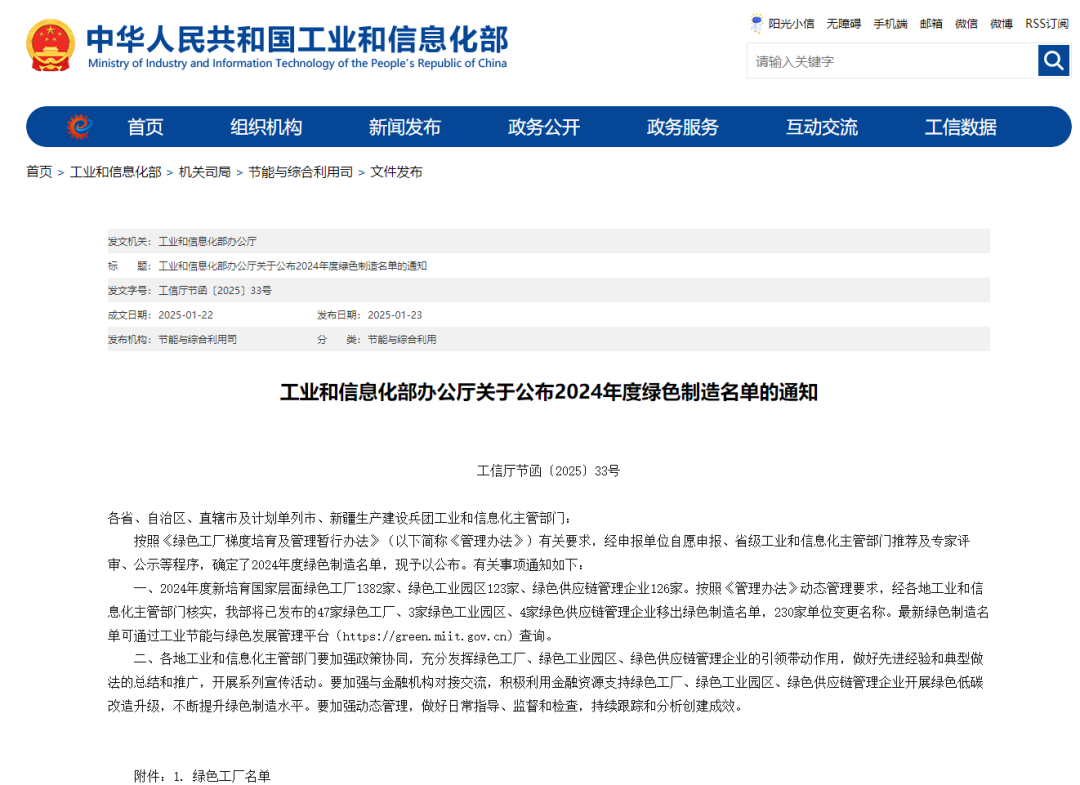Viewport: 1080px width, 785px height.
Task: Switch to 政务公开 section
Action: click(543, 126)
